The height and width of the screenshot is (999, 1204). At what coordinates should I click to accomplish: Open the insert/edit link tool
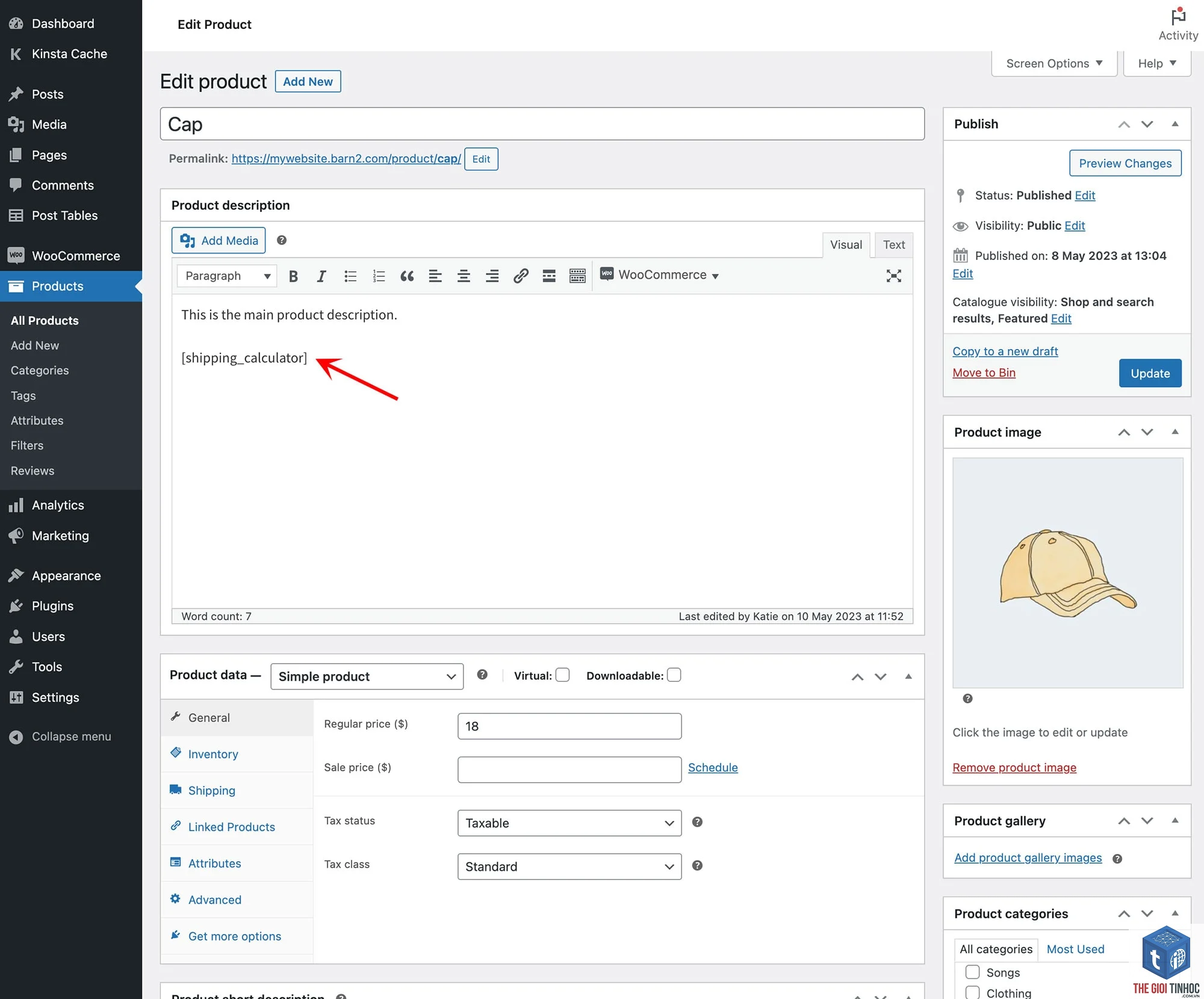(x=521, y=276)
